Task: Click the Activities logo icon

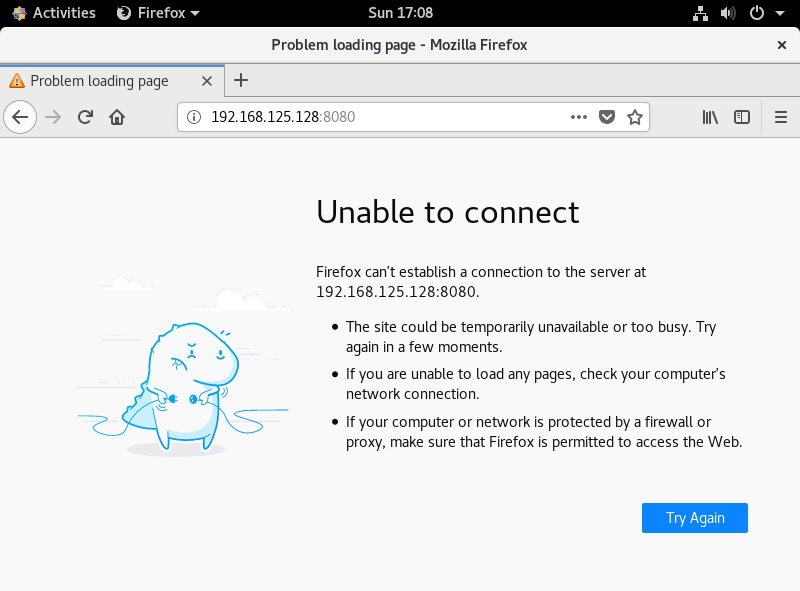Action: point(19,13)
